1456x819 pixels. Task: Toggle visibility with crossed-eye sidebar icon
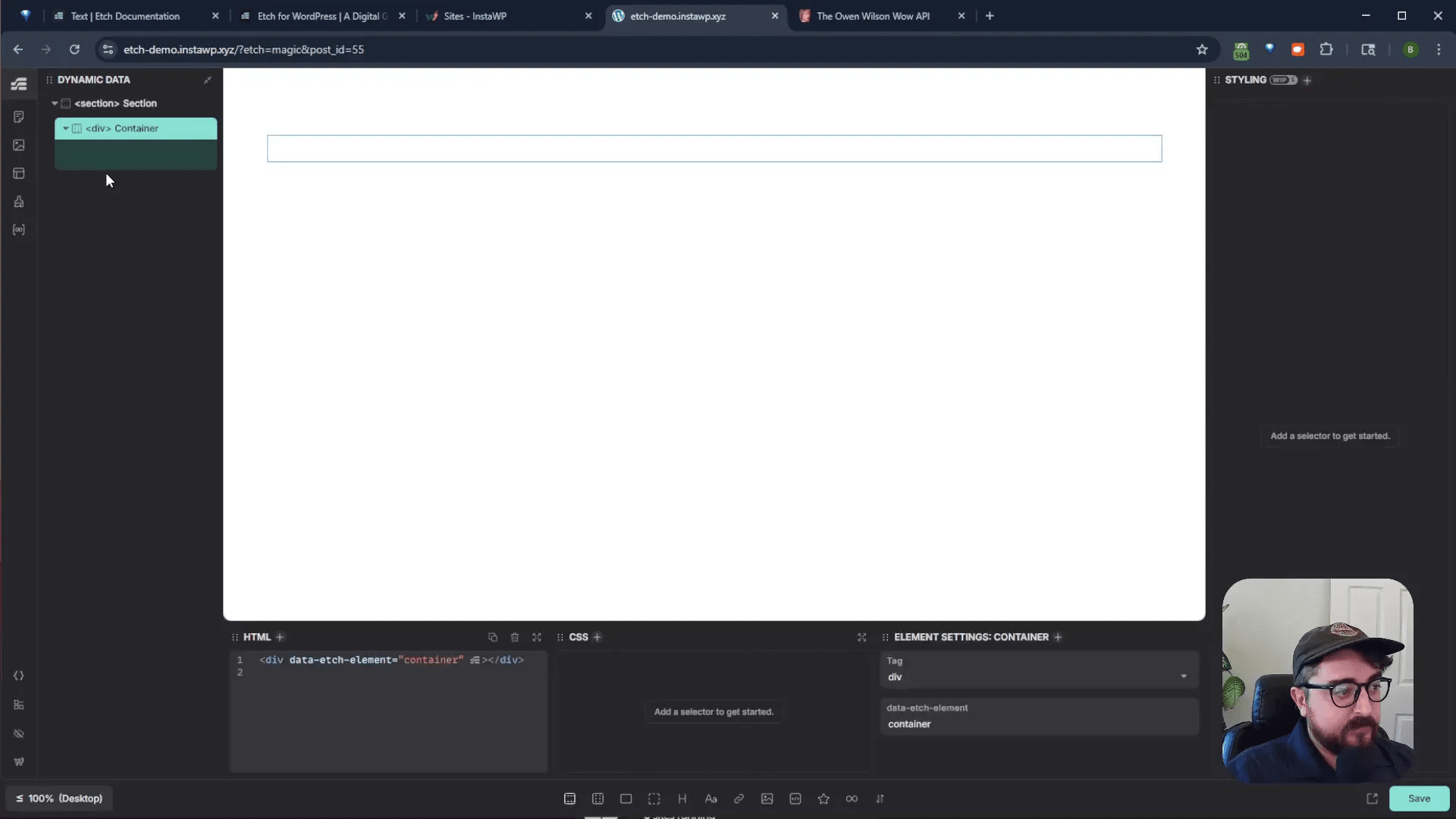click(x=19, y=733)
